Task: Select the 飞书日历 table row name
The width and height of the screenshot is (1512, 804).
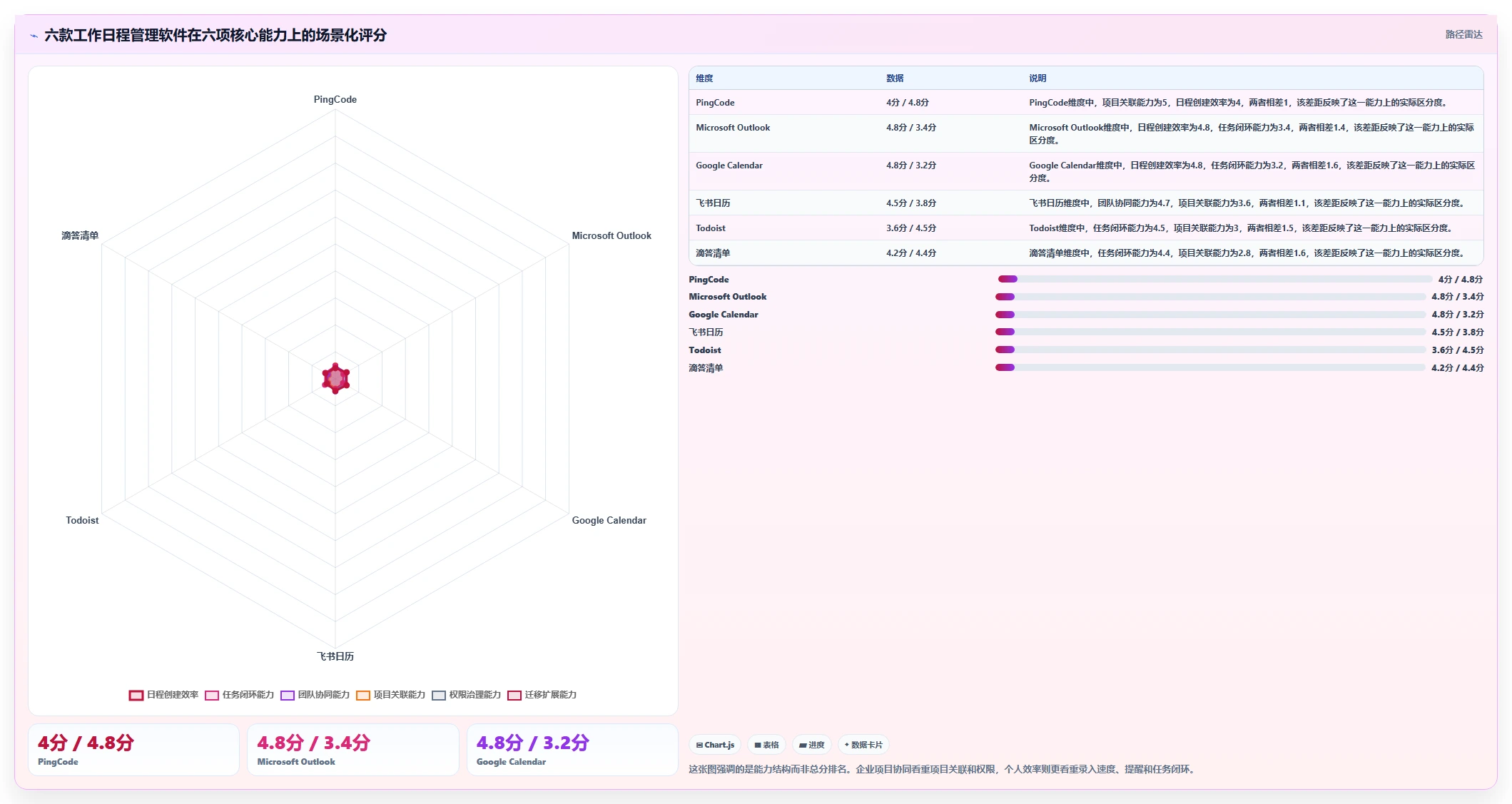Action: 713,203
